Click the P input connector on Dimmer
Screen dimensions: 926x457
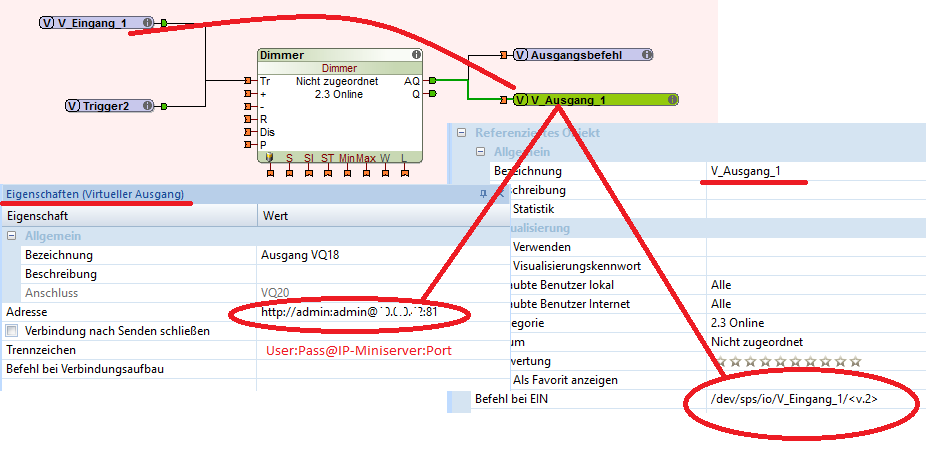[x=248, y=145]
